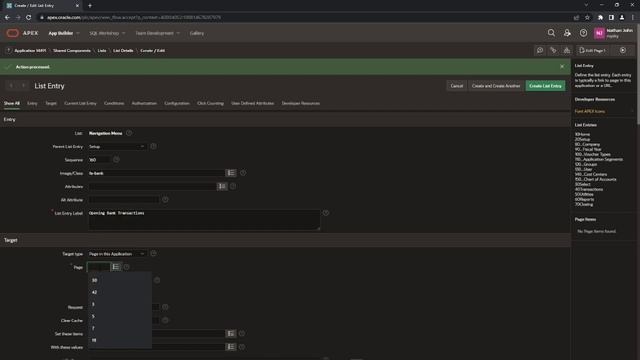Go to Shared Components breadcrumb

72,51
